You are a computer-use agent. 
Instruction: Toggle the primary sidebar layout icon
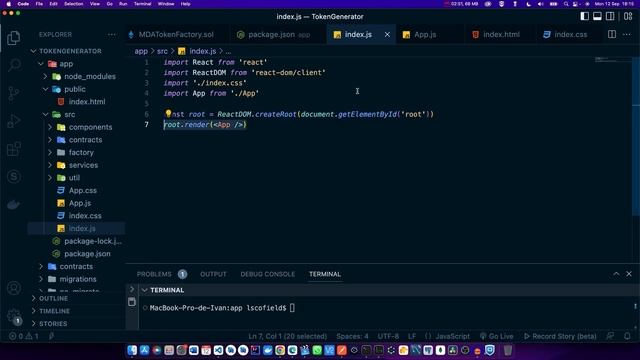[x=584, y=16]
